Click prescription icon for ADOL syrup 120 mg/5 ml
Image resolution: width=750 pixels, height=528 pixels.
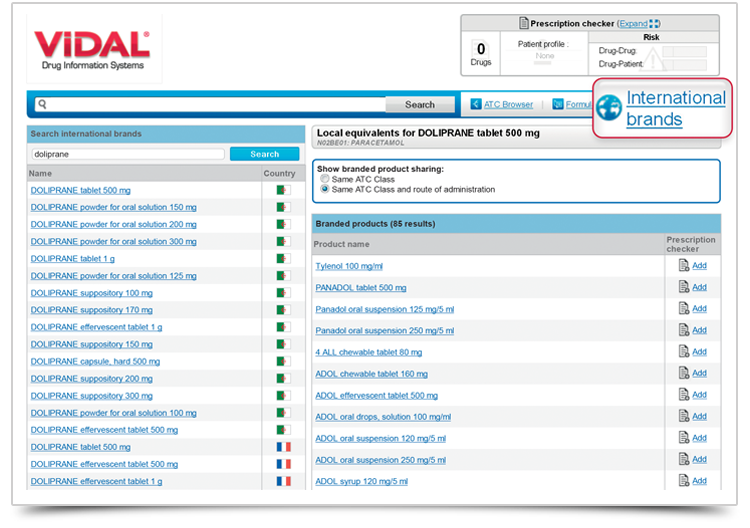(684, 480)
